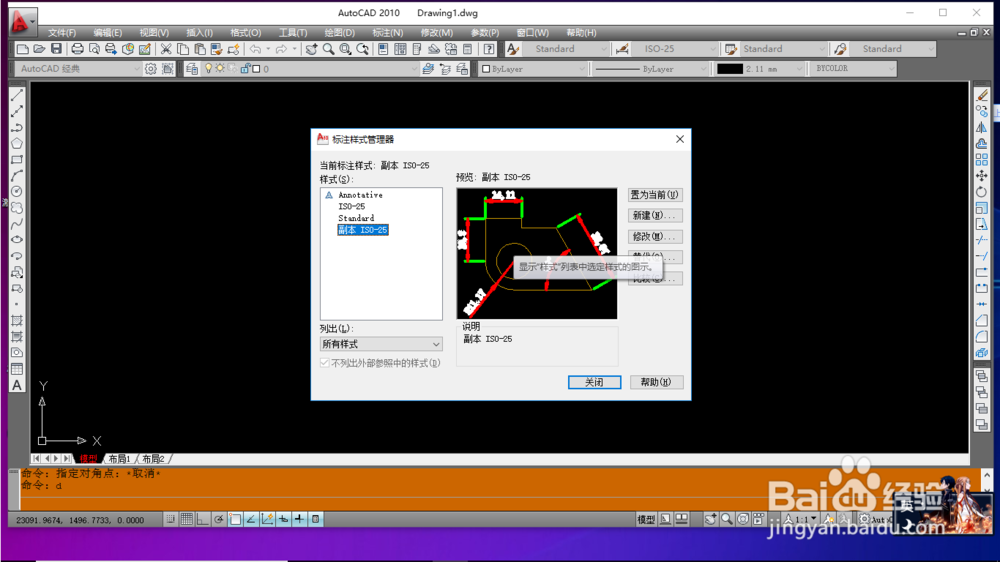Viewport: 1000px width, 562px height.
Task: Click the dimension style preview image
Action: click(x=537, y=253)
